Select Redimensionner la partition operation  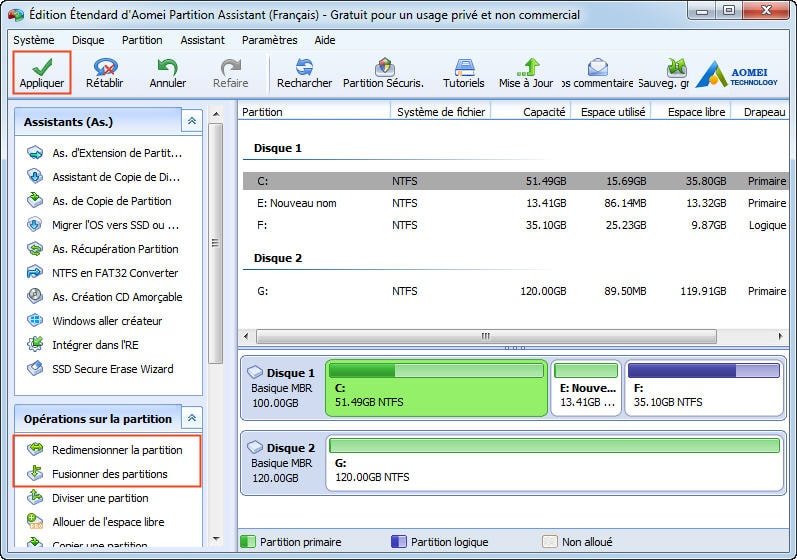pyautogui.click(x=105, y=450)
